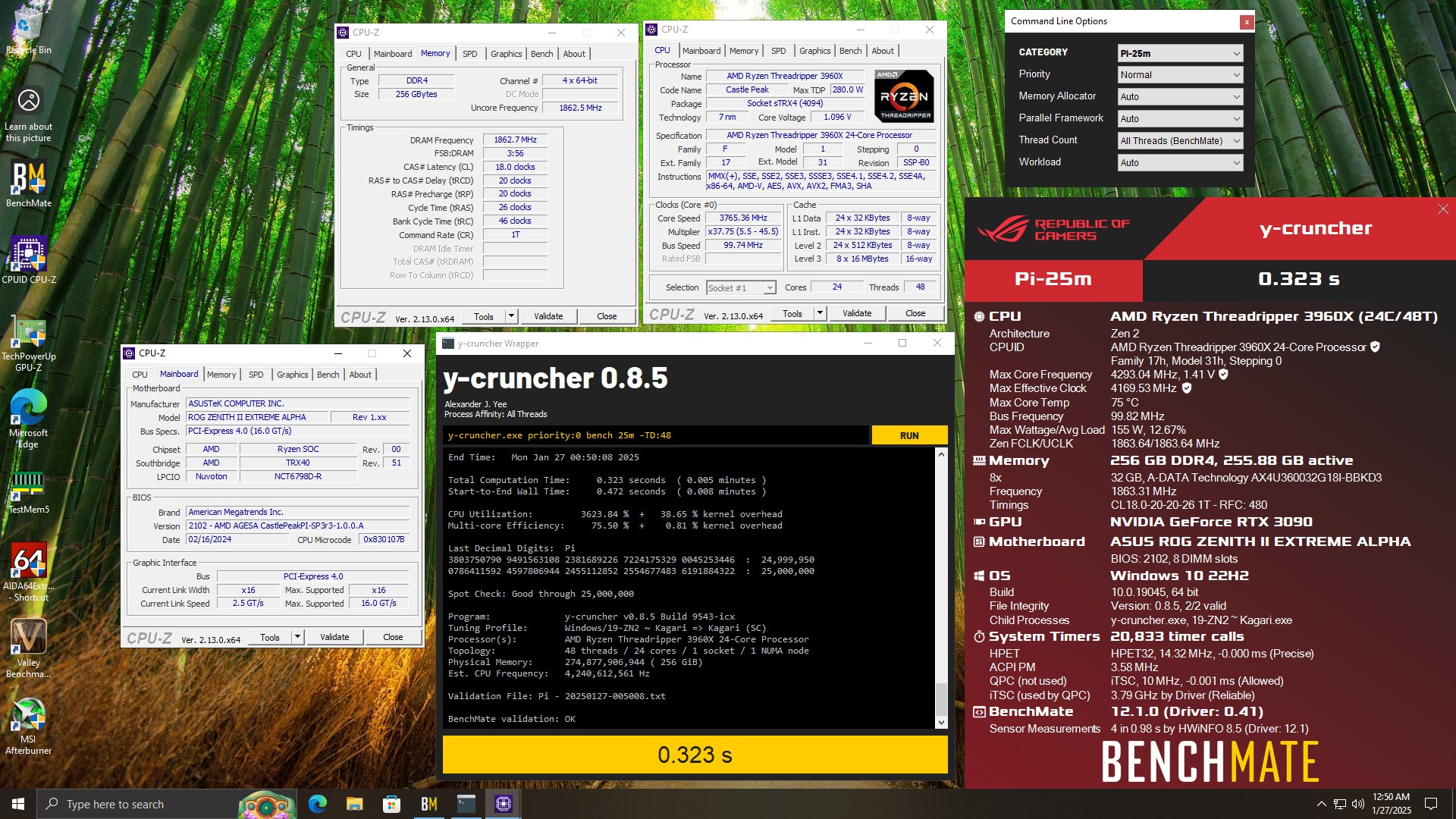
Task: Launch BenchMate from the desktop icon
Action: click(x=29, y=184)
